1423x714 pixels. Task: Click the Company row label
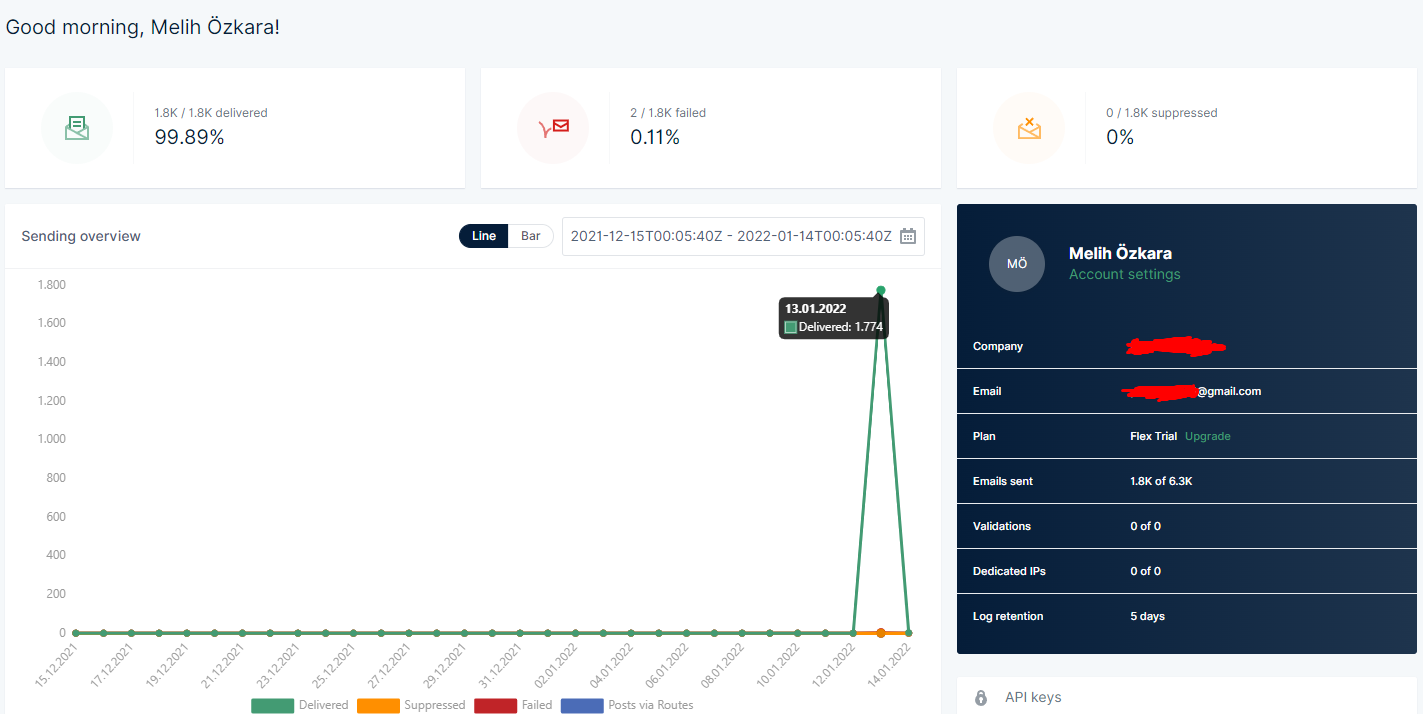(998, 346)
